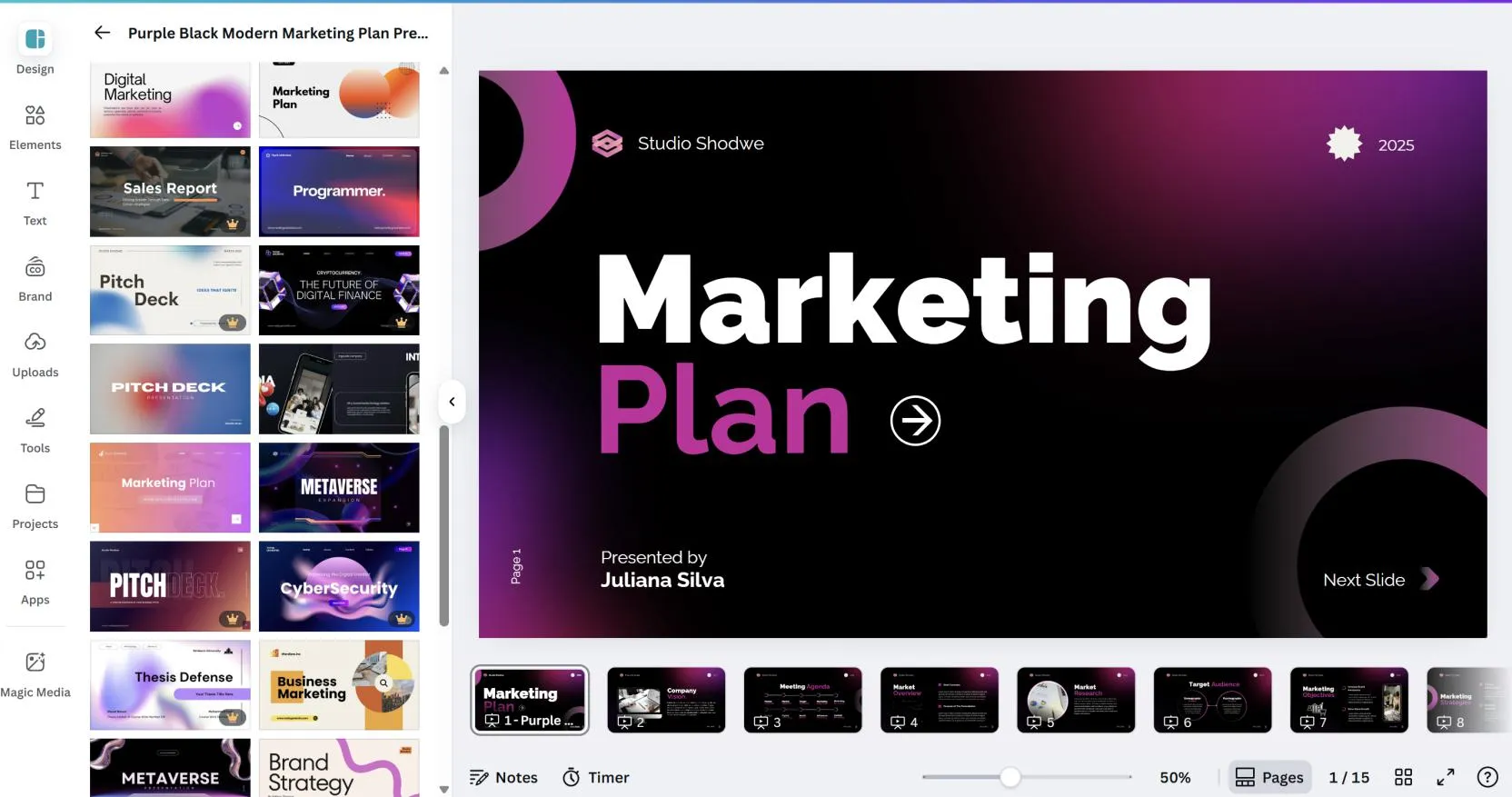Open the help question mark button

click(1487, 777)
